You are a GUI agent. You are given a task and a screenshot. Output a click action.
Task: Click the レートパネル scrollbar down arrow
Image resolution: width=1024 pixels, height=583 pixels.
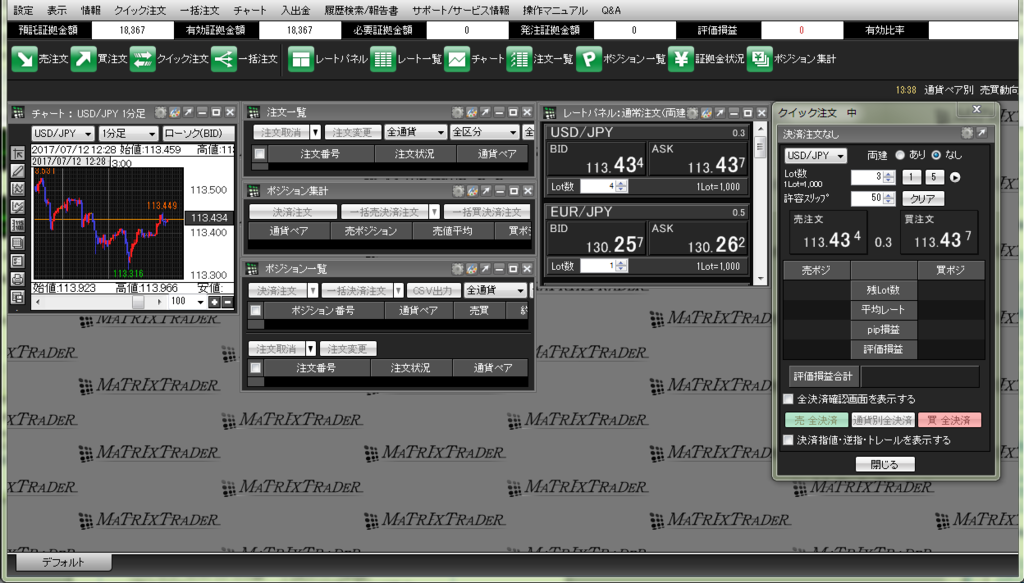tap(760, 279)
